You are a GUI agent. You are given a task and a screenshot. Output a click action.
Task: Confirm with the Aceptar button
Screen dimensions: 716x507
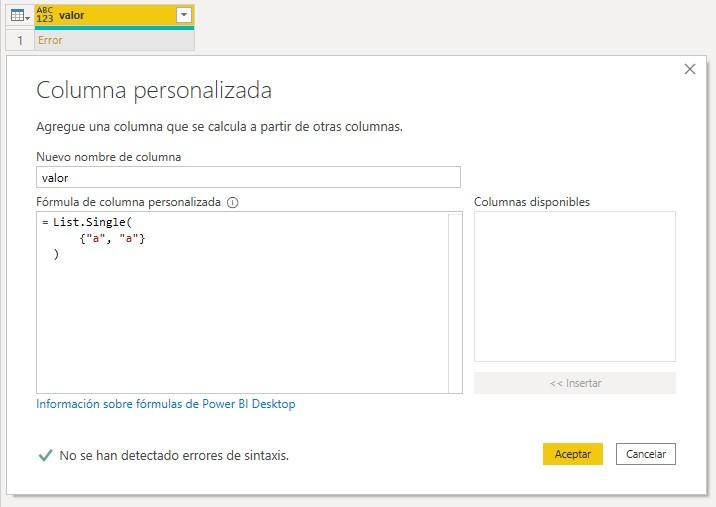[x=572, y=454]
